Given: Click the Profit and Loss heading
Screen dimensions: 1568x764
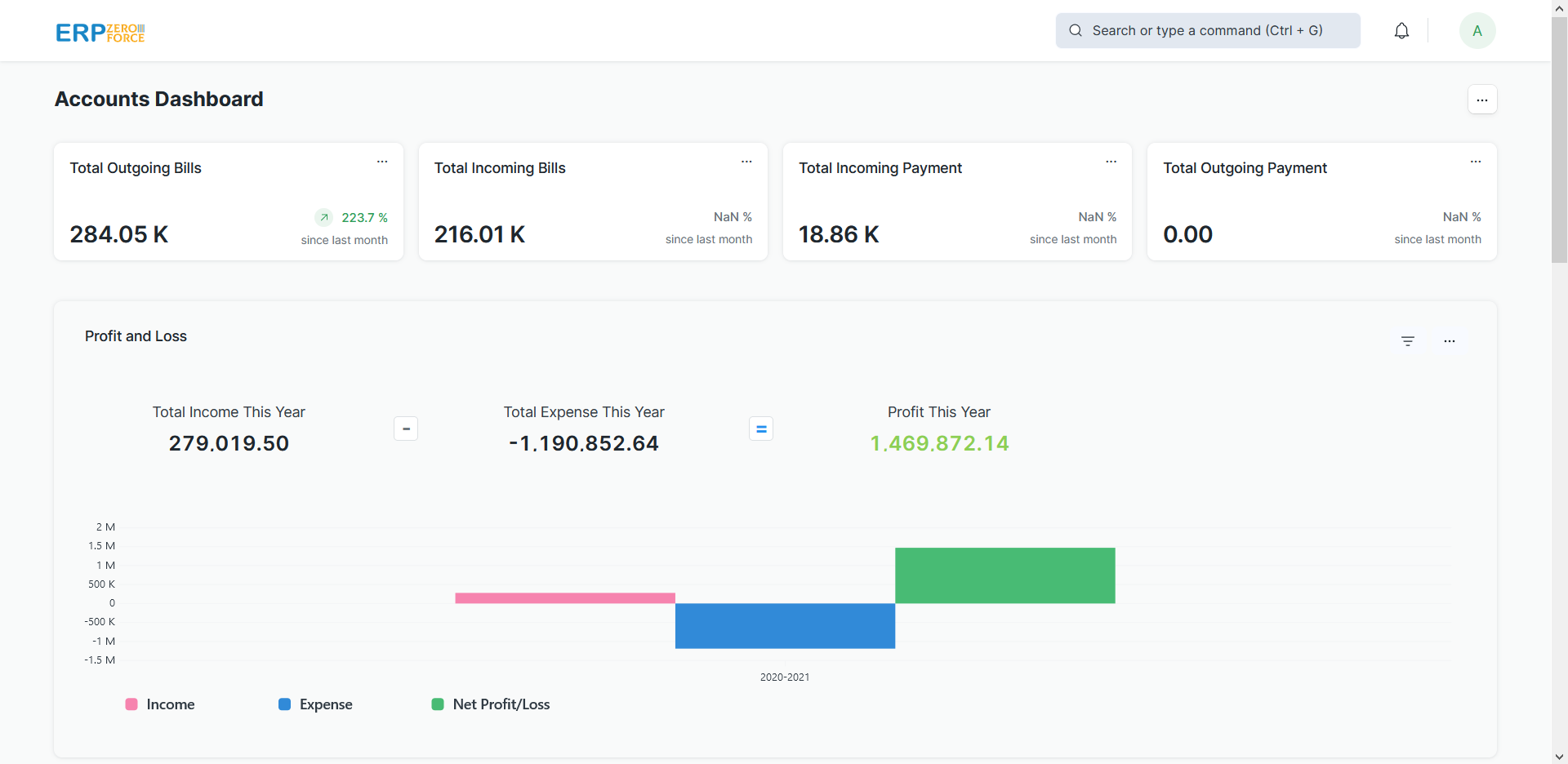Looking at the screenshot, I should 136,336.
